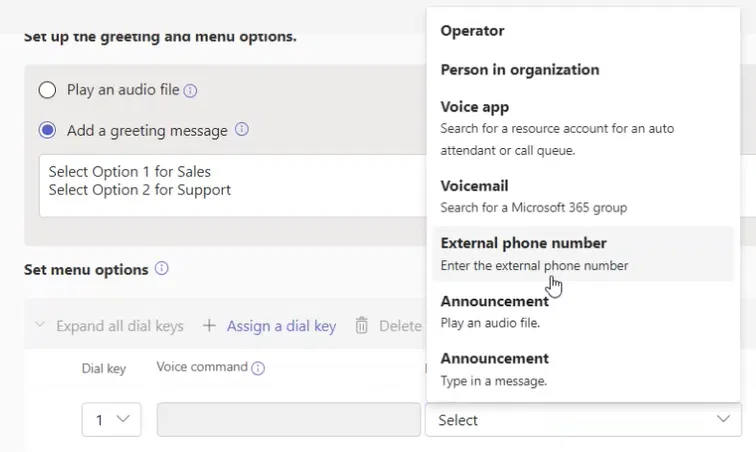Choose Person in organization option
This screenshot has height=452, width=756.
click(x=520, y=70)
